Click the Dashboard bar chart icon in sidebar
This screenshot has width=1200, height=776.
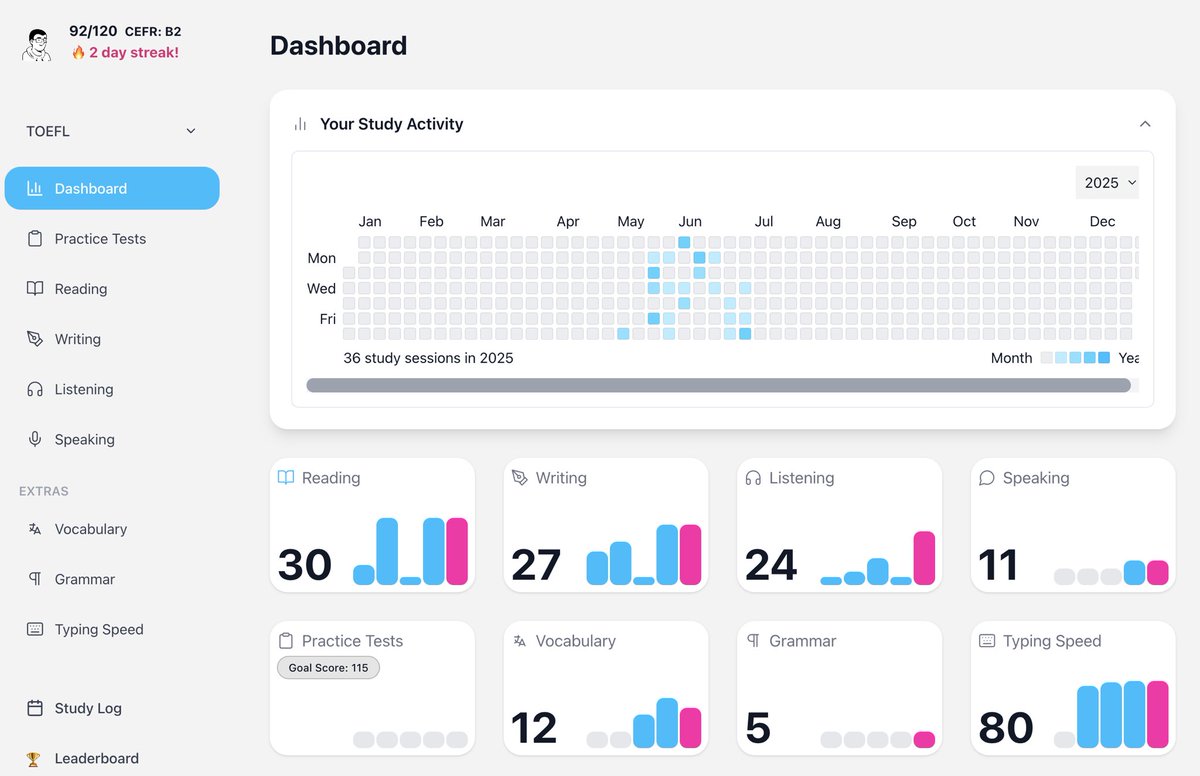35,188
